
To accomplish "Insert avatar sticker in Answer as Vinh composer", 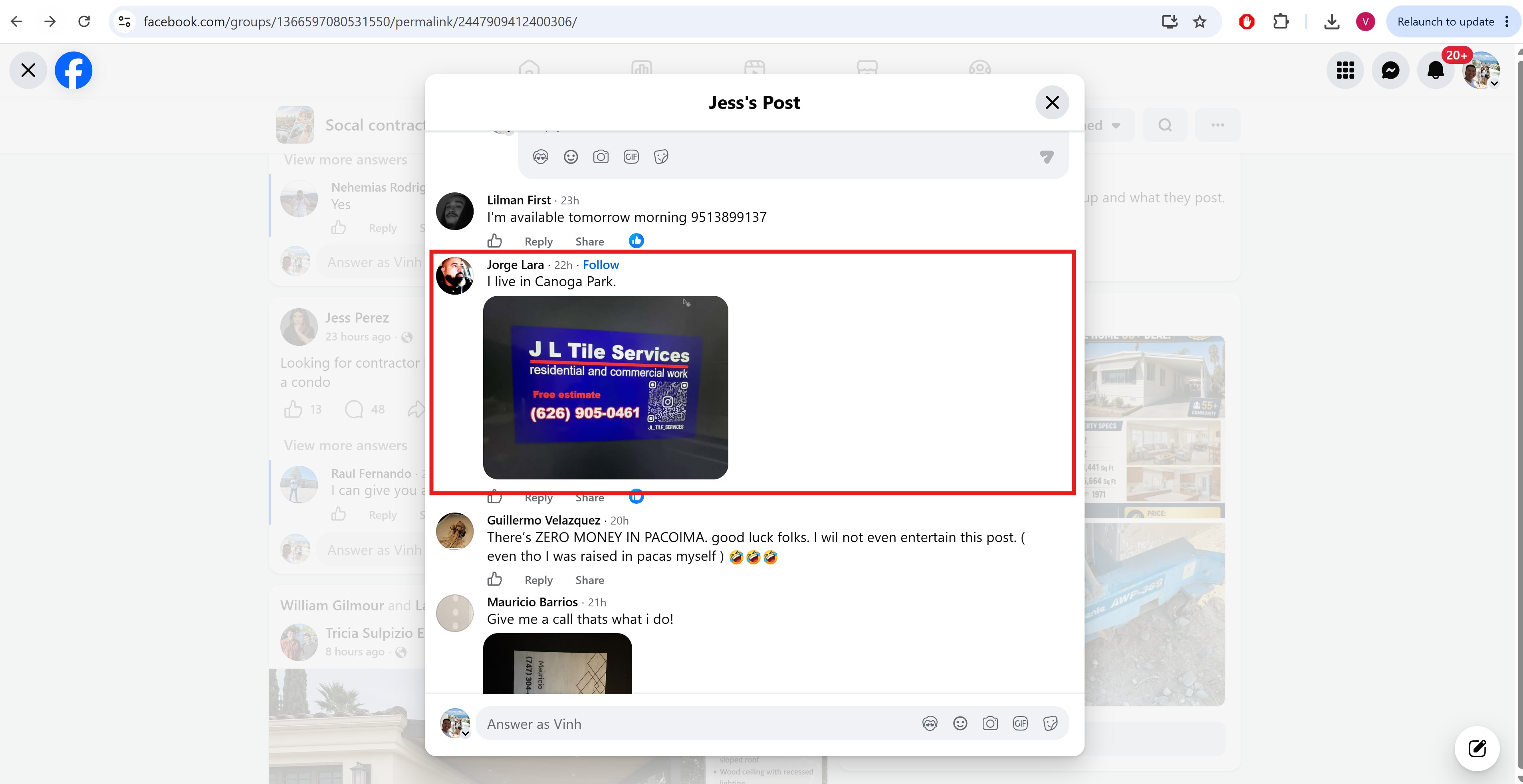I will click(x=930, y=723).
